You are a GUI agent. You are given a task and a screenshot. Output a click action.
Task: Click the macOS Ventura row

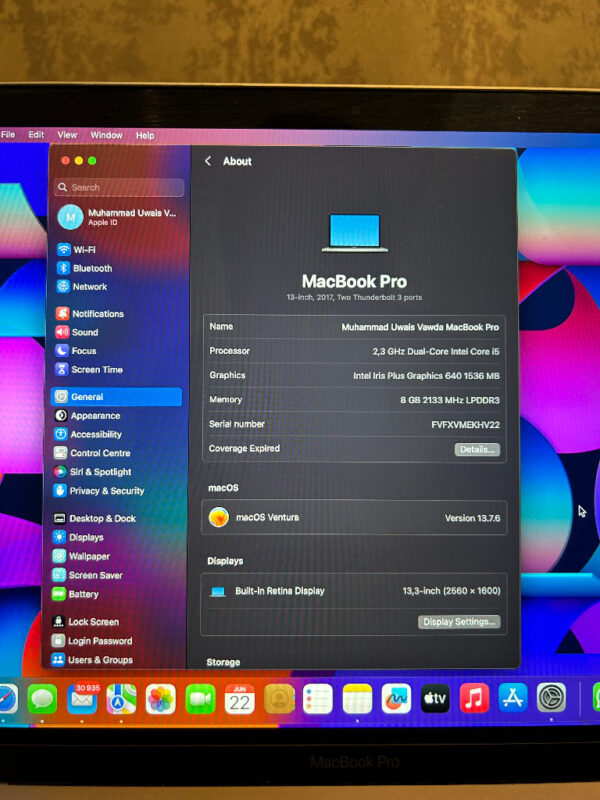[x=354, y=517]
